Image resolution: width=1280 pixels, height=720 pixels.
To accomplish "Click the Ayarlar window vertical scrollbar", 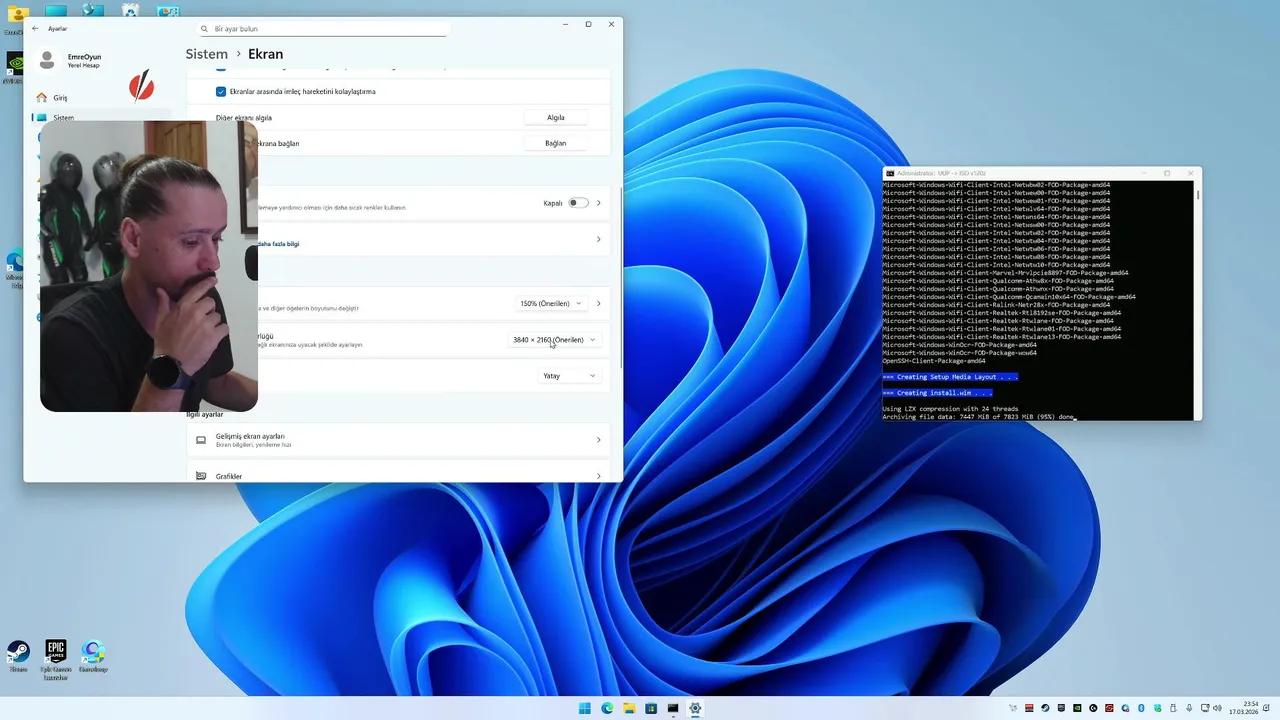I will tap(620, 280).
